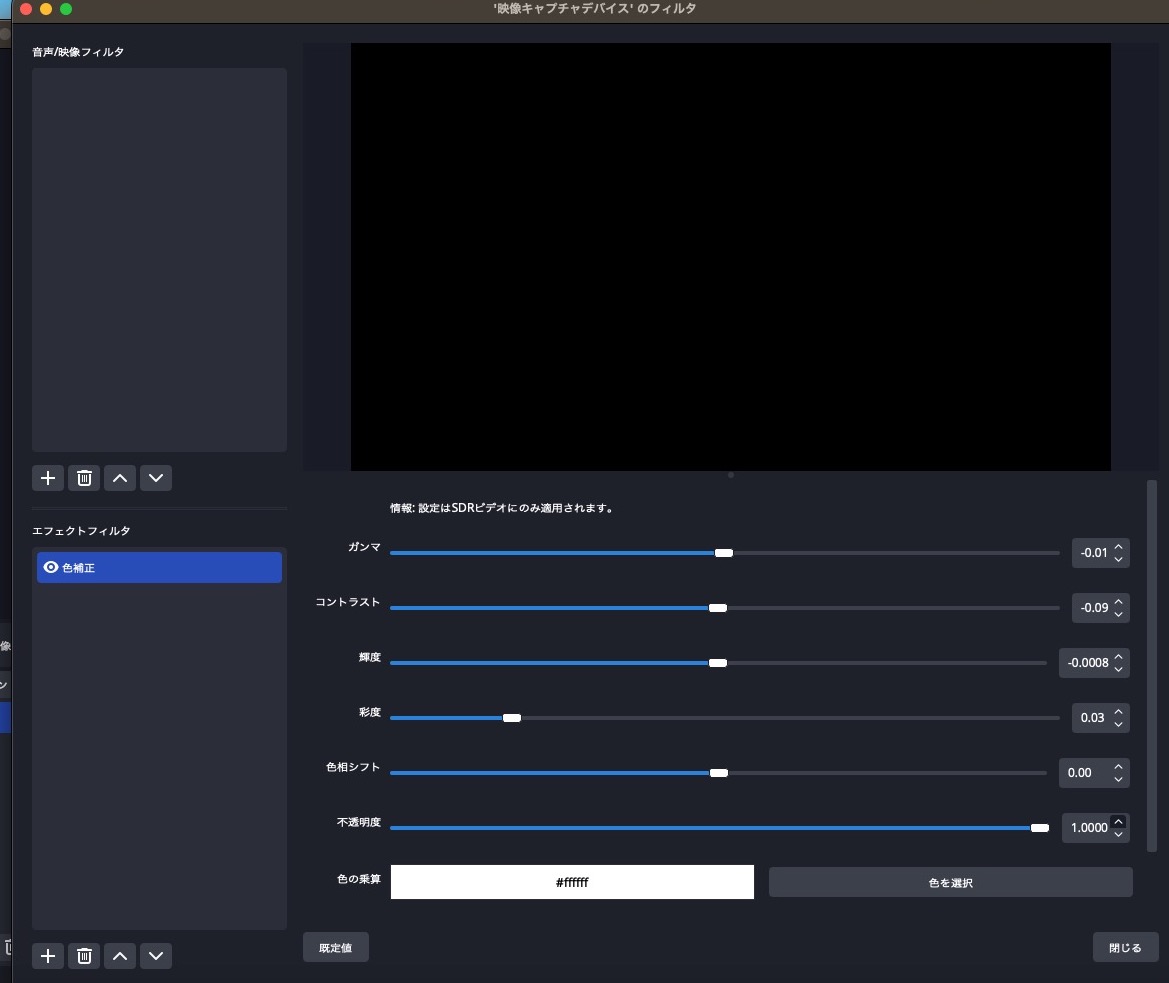This screenshot has height=983, width=1169.
Task: Remove effect filter using the trash icon
Action: 84,955
